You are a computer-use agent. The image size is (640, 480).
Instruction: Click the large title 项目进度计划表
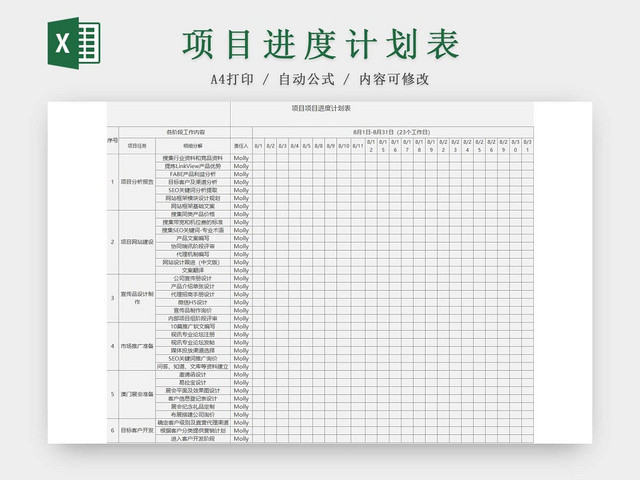(321, 44)
